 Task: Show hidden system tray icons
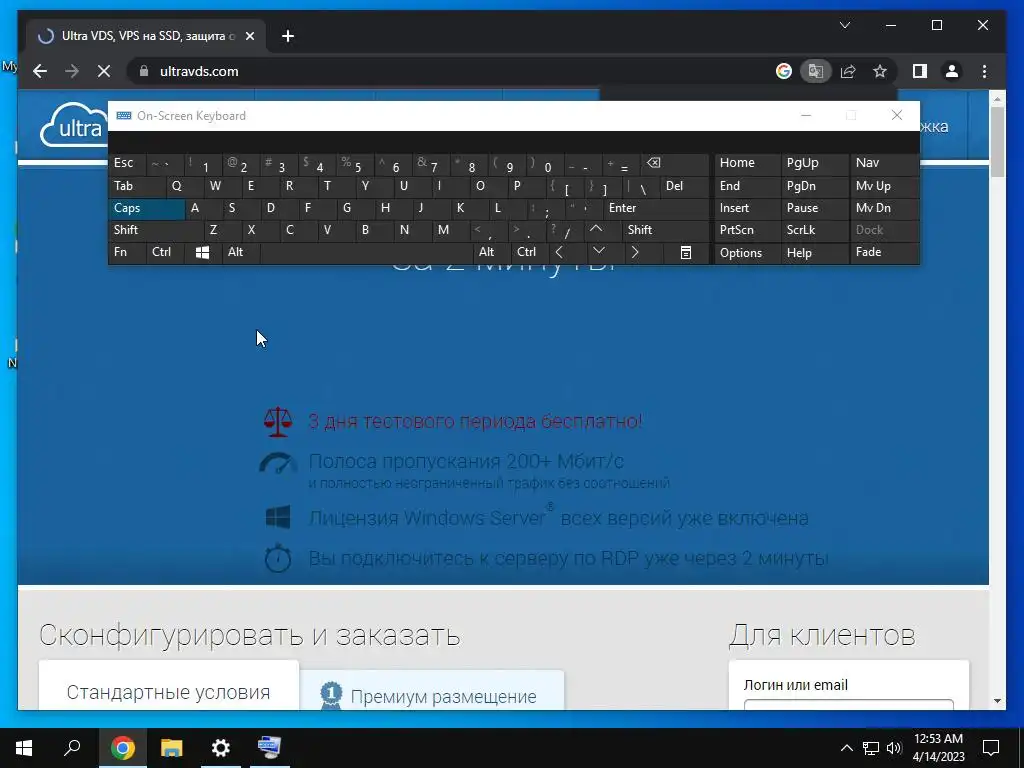846,748
